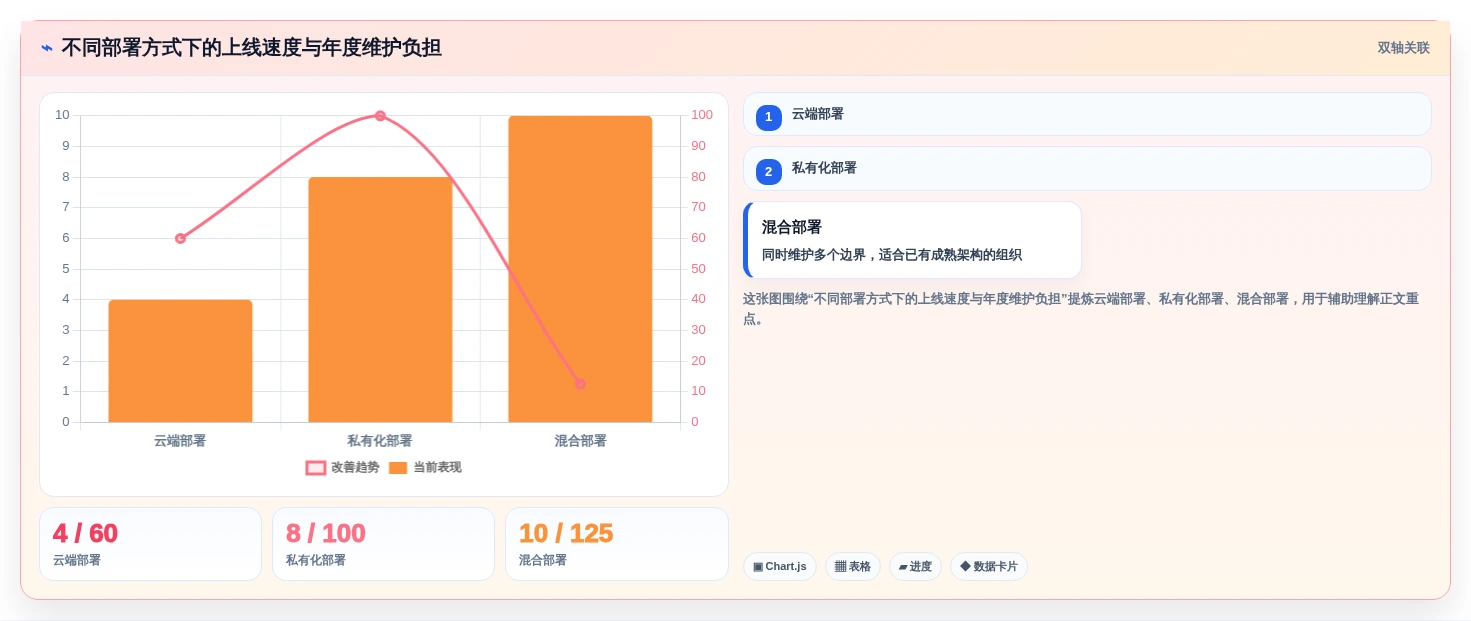Expand the 云端部署 accordion item
Image resolution: width=1471 pixels, height=621 pixels.
[x=1087, y=114]
